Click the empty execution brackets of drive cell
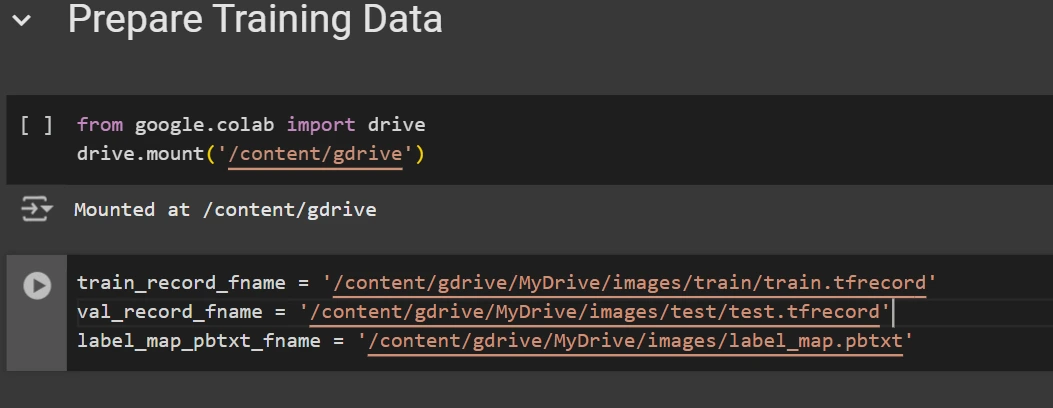Screen dimensions: 1053x408 tap(37, 125)
